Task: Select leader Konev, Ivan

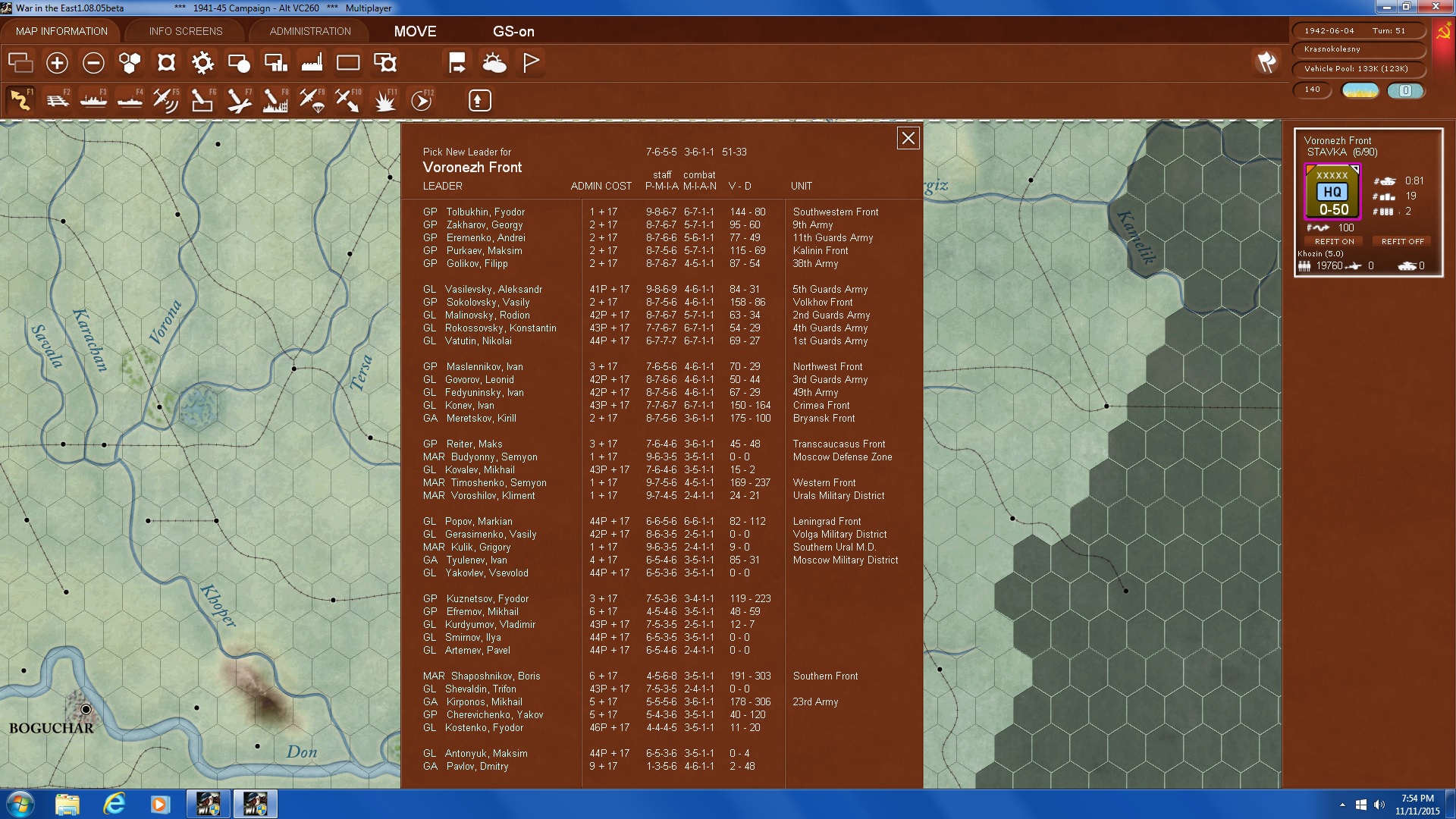Action: click(459, 405)
